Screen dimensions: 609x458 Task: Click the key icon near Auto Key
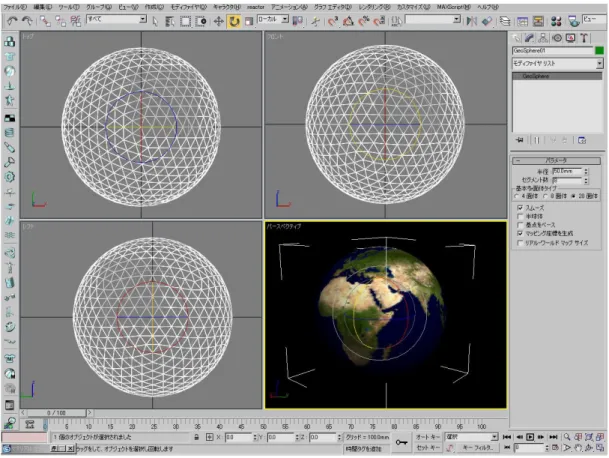(x=401, y=442)
